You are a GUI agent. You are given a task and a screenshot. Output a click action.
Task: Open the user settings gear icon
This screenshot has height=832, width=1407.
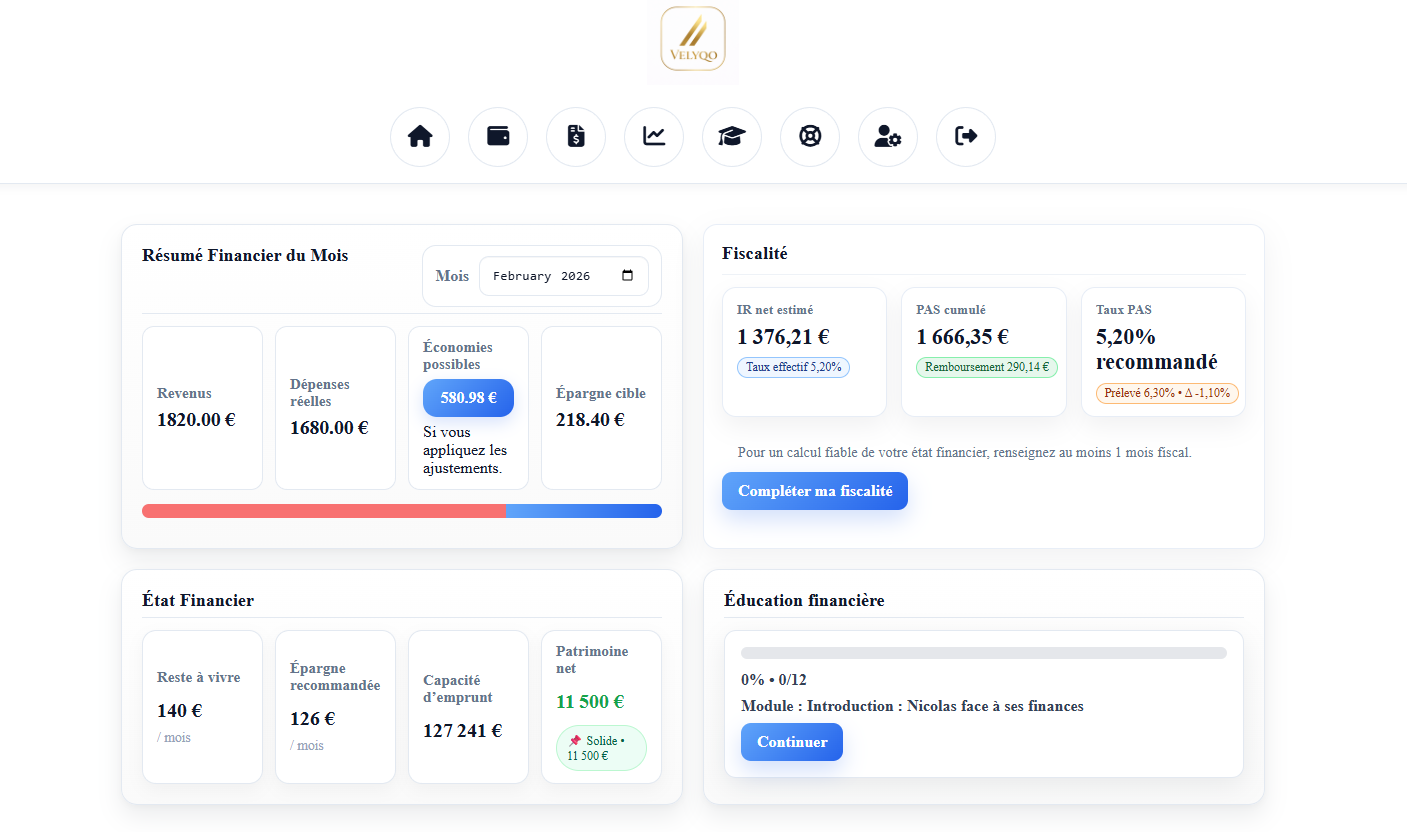[888, 137]
